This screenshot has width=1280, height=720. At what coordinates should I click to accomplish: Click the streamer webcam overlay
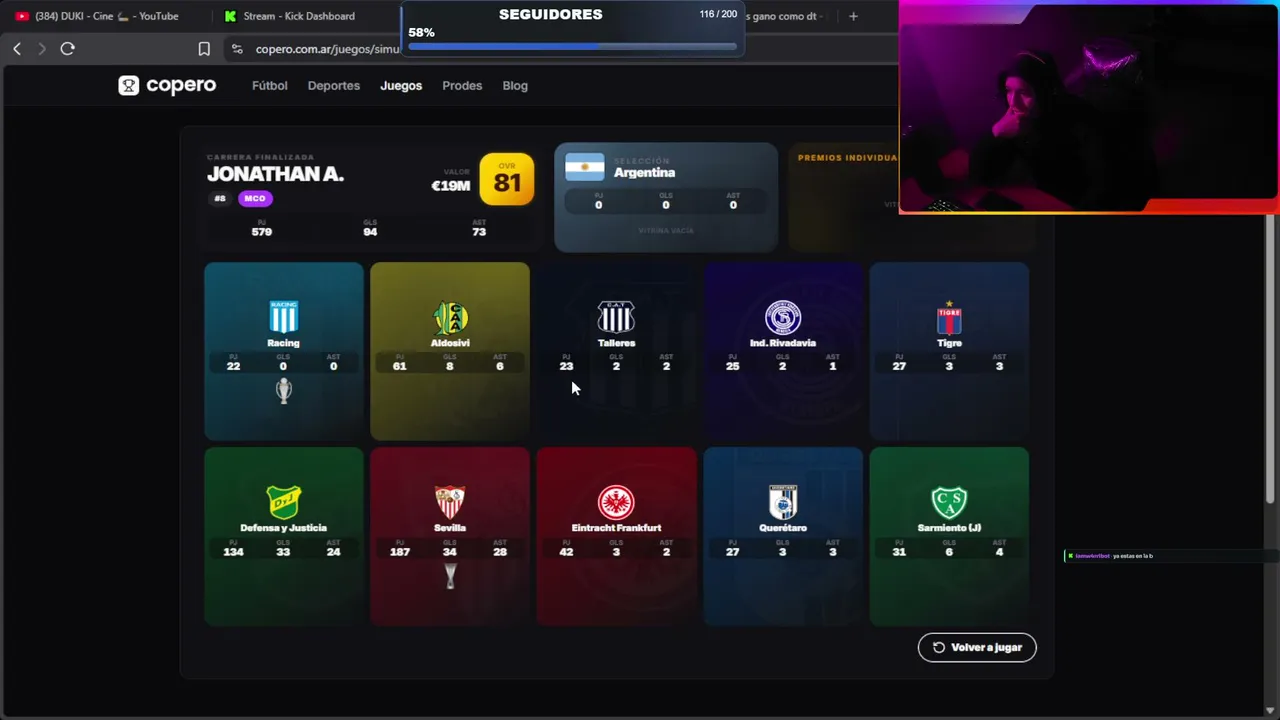tap(1088, 107)
